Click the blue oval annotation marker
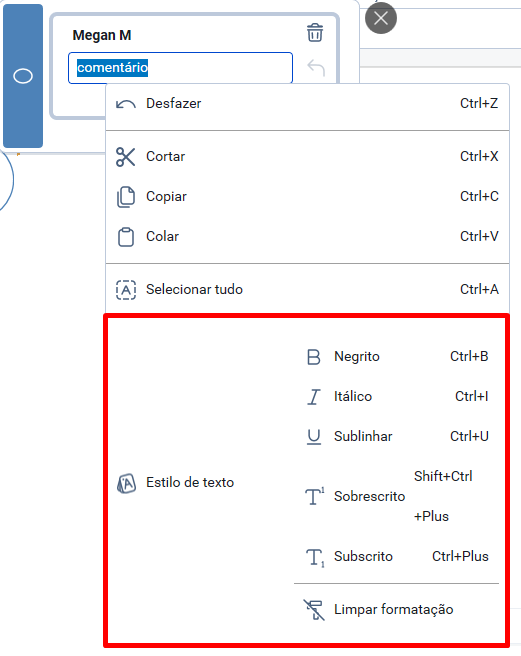The width and height of the screenshot is (521, 656). (x=23, y=76)
